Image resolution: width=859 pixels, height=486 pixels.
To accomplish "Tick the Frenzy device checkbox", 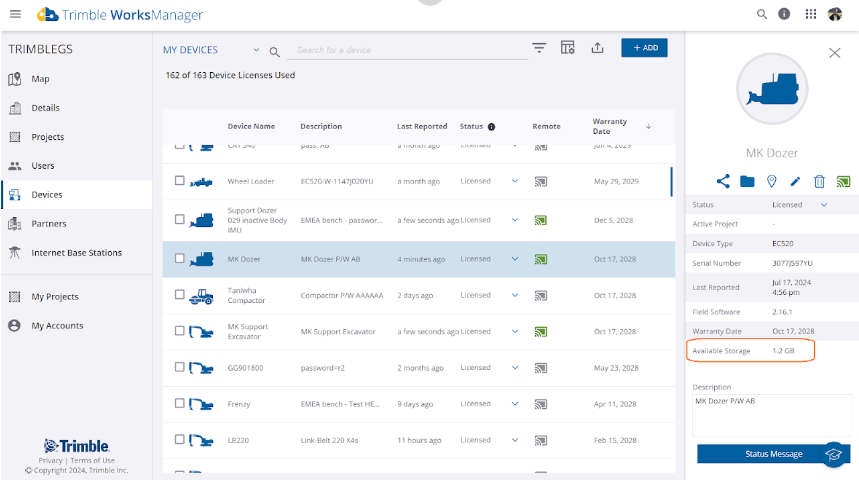I will coord(180,404).
